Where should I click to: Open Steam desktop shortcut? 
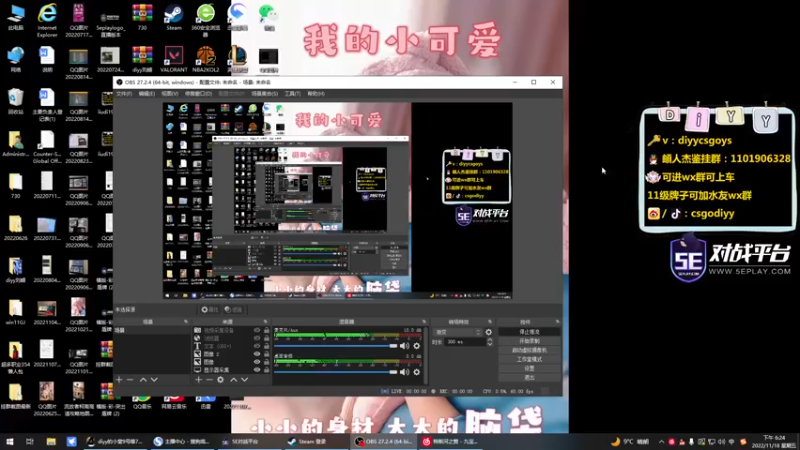(174, 18)
